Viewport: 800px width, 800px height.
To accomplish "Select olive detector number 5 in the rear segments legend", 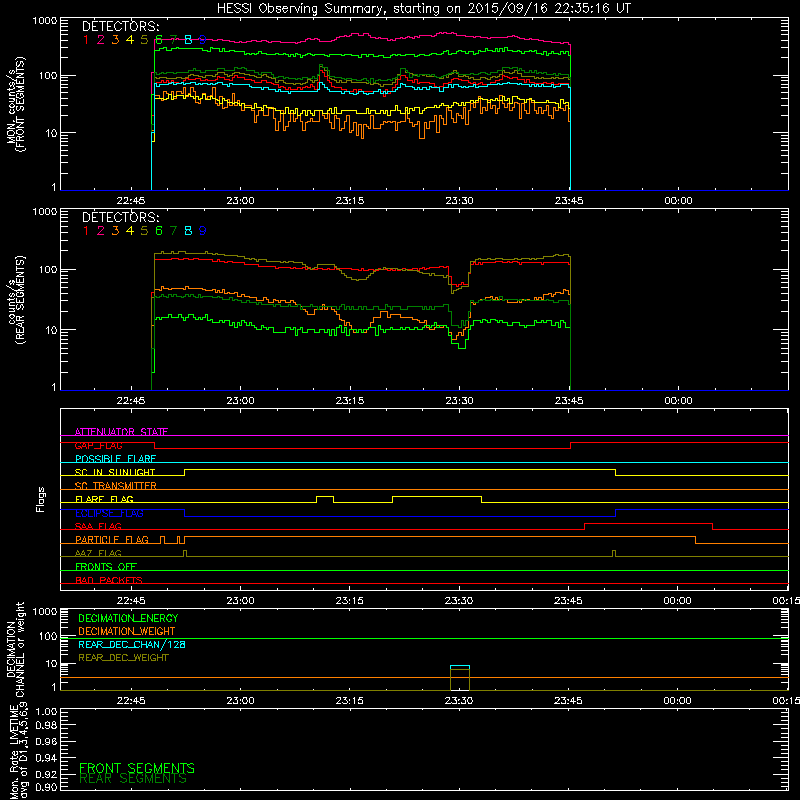I will (x=144, y=231).
